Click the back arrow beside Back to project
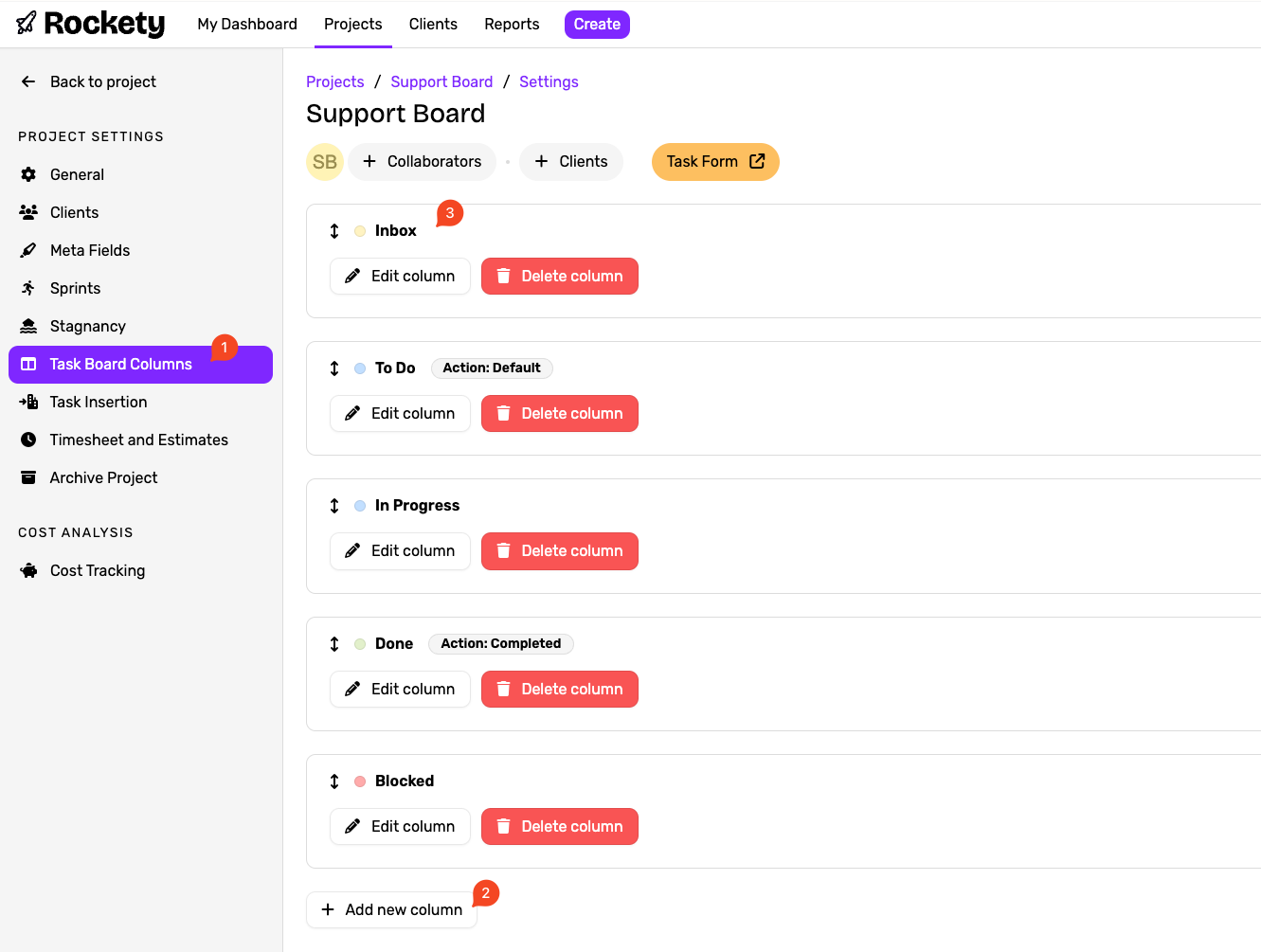 [x=28, y=81]
